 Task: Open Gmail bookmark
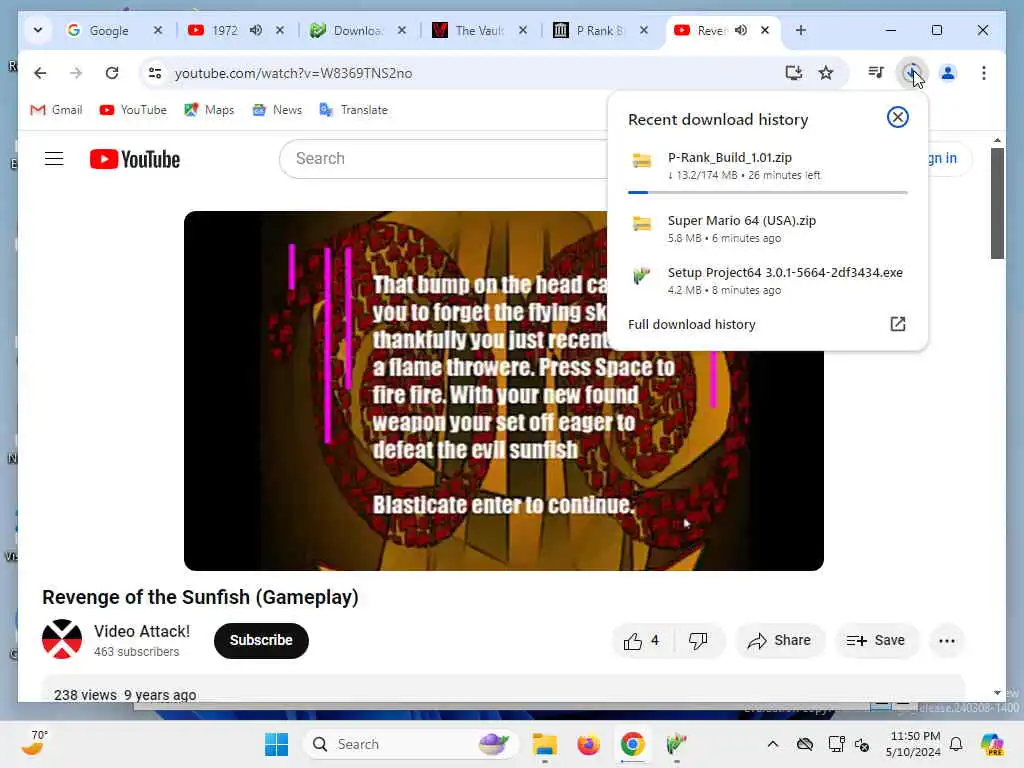pos(56,110)
